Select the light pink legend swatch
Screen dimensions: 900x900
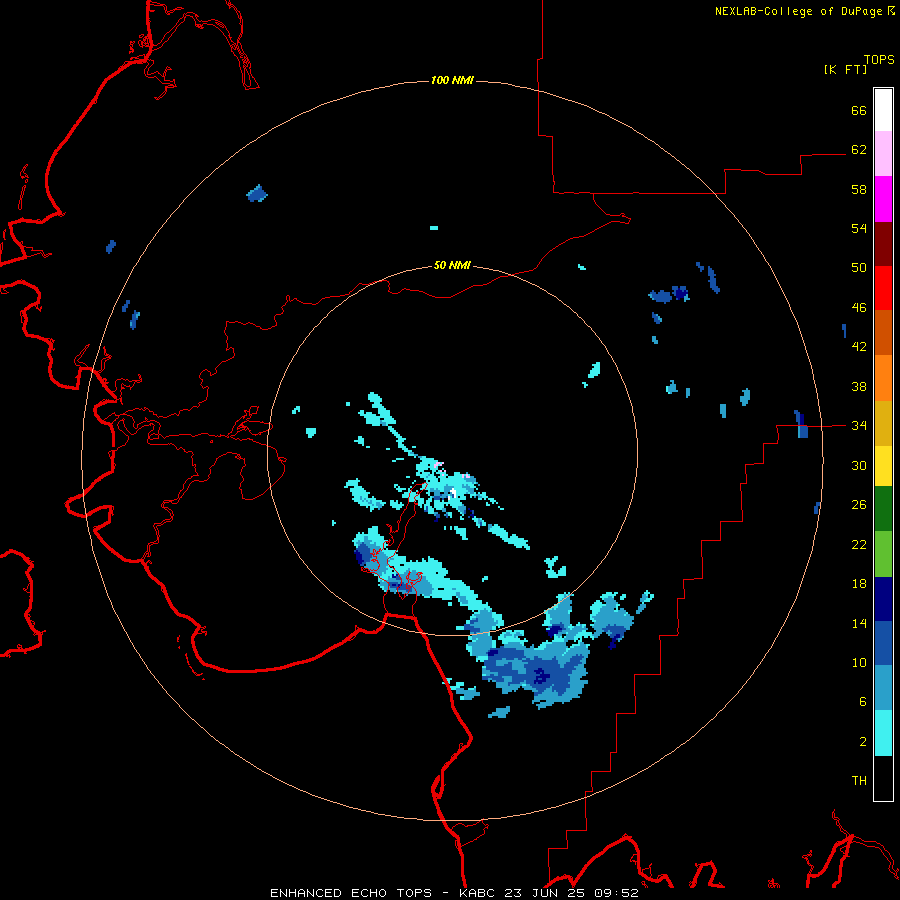pyautogui.click(x=883, y=154)
